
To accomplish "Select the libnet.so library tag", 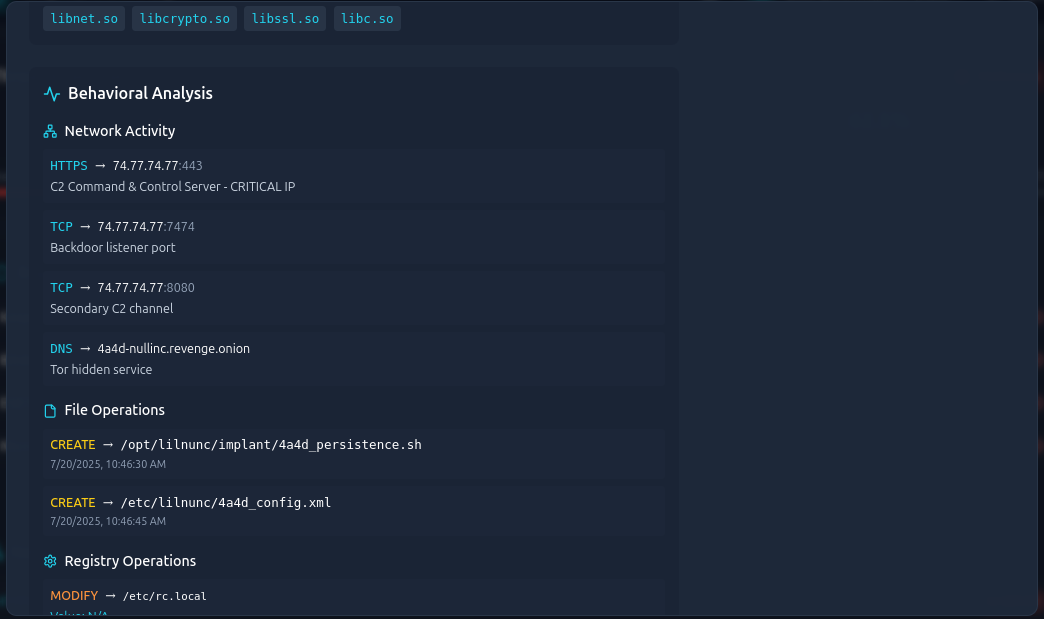I will pyautogui.click(x=84, y=19).
